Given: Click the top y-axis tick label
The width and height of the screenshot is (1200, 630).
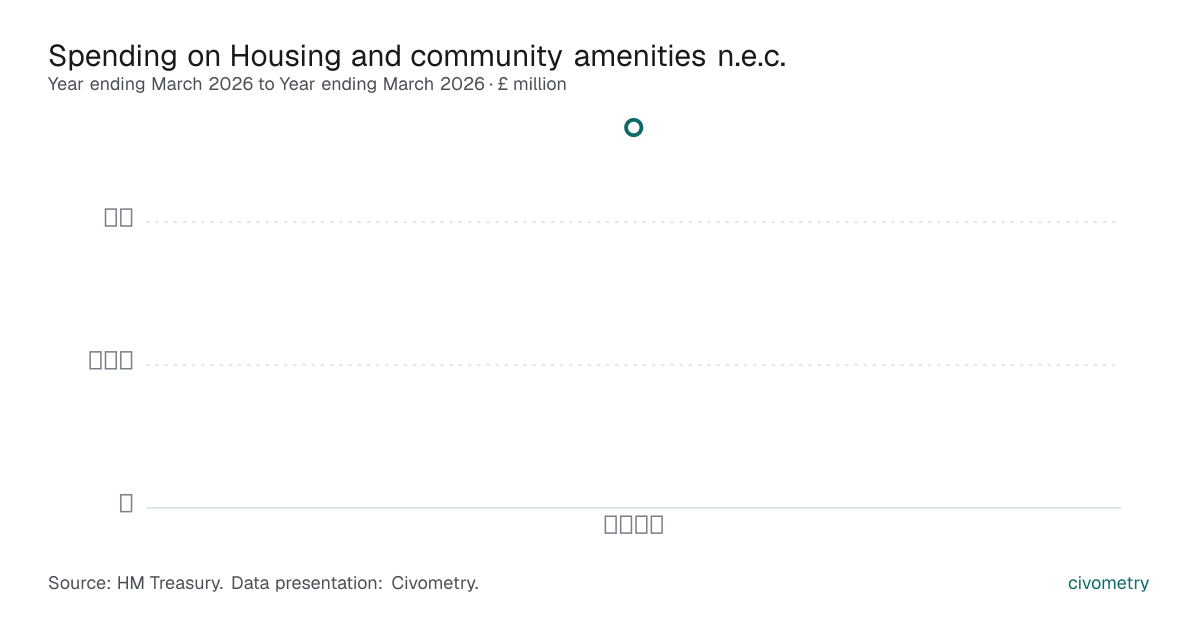Looking at the screenshot, I should tap(119, 217).
